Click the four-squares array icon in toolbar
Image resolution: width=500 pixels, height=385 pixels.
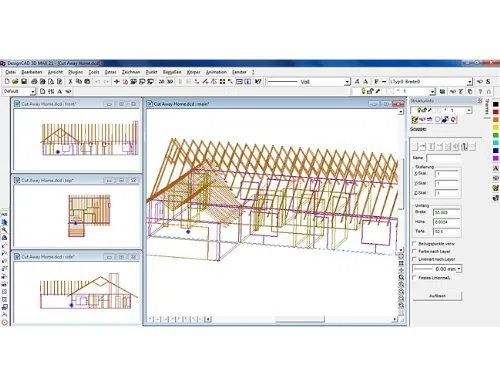pyautogui.click(x=222, y=81)
